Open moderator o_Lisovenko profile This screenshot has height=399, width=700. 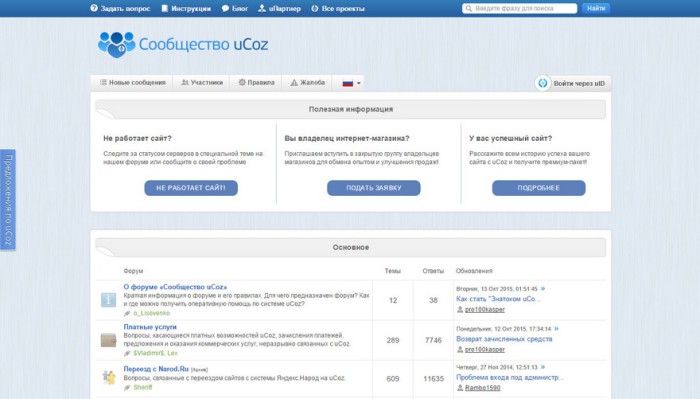point(151,313)
